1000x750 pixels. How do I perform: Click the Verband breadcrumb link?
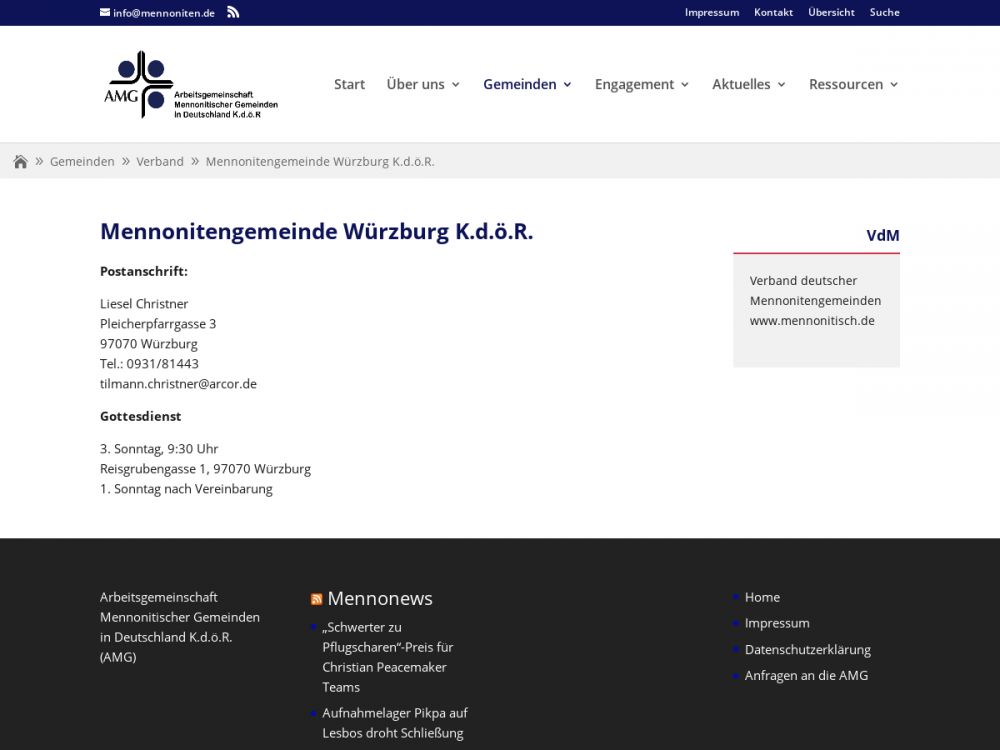(x=160, y=162)
